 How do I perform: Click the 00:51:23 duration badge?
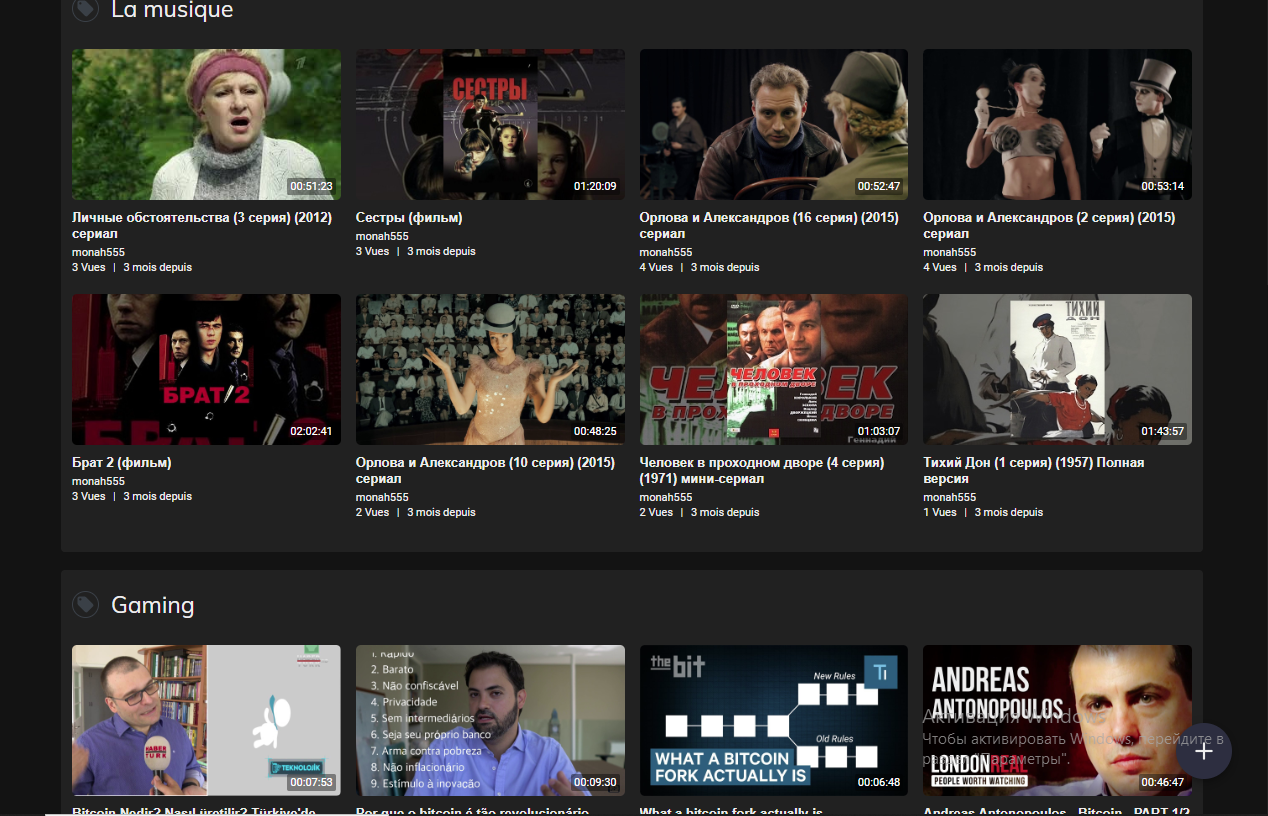click(311, 186)
